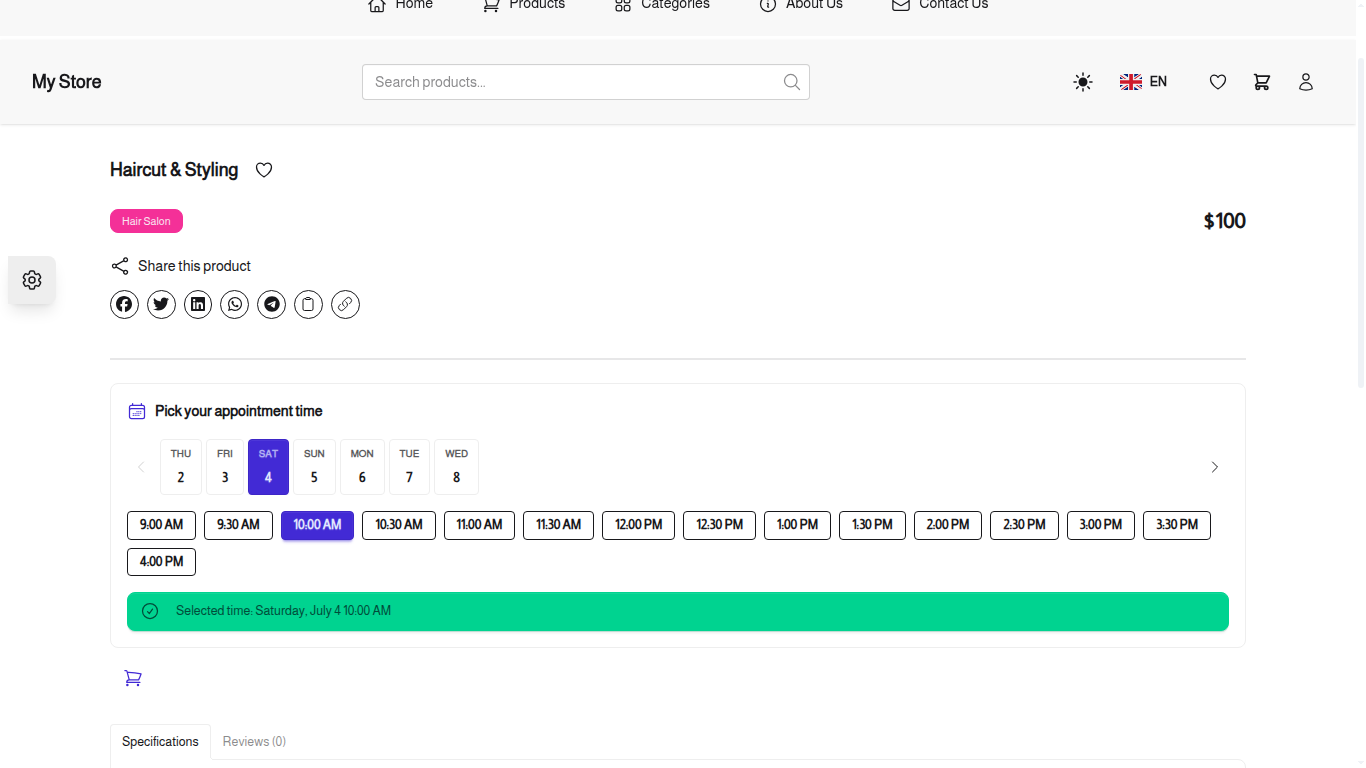Pick the 1:00 PM time slot
The width and height of the screenshot is (1366, 768).
(x=797, y=525)
